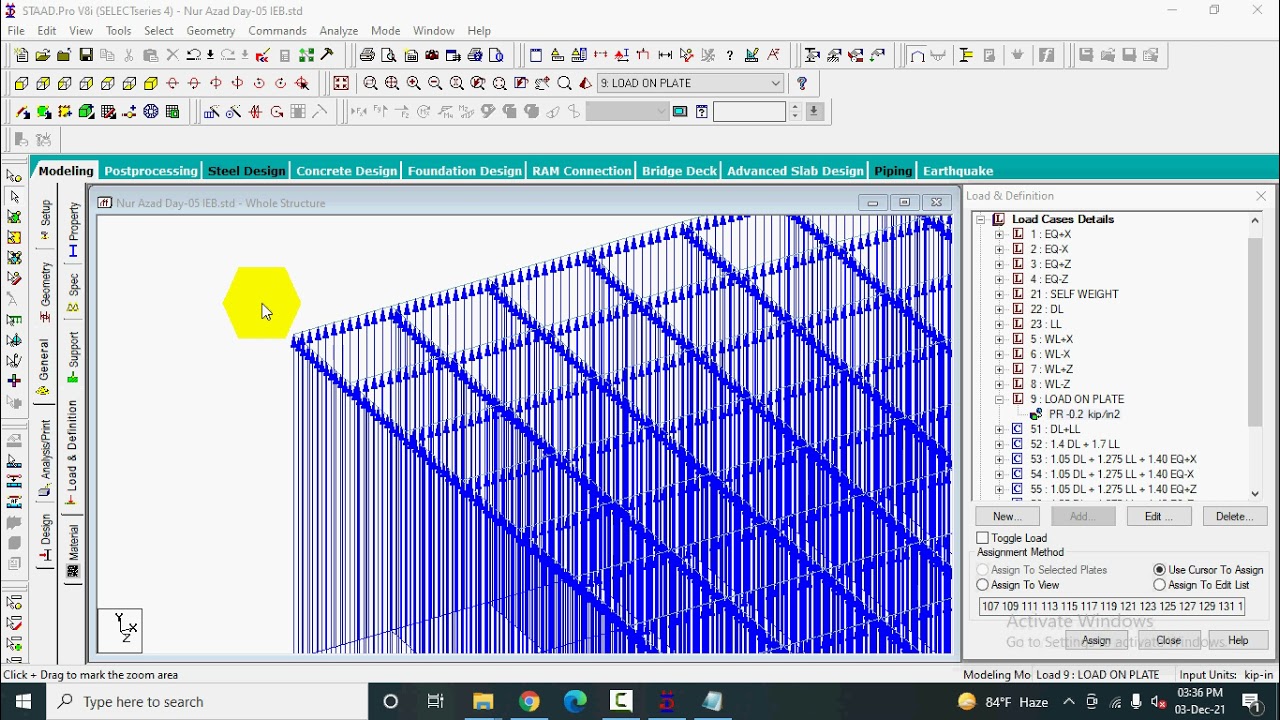The image size is (1280, 720).
Task: Select Assign To View radio button
Action: [x=983, y=585]
